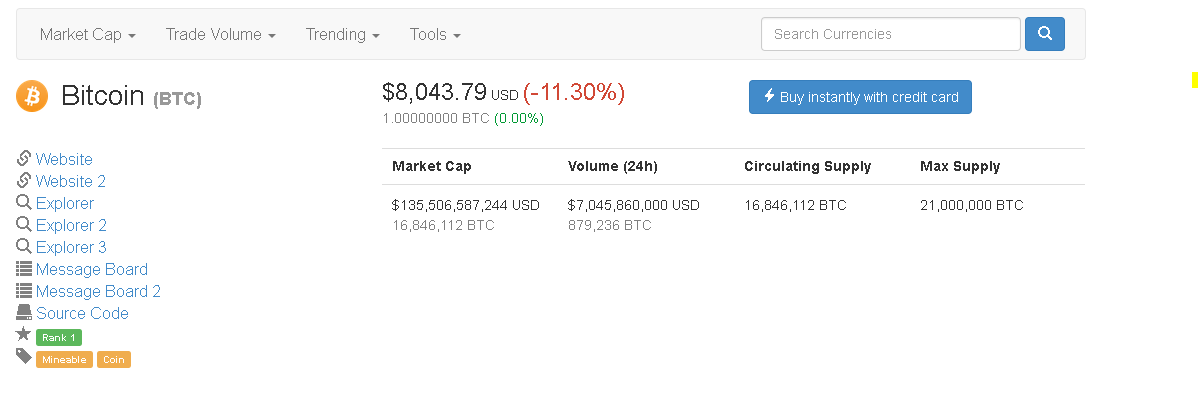
Task: Expand the Trade Volume dropdown
Action: pos(221,34)
